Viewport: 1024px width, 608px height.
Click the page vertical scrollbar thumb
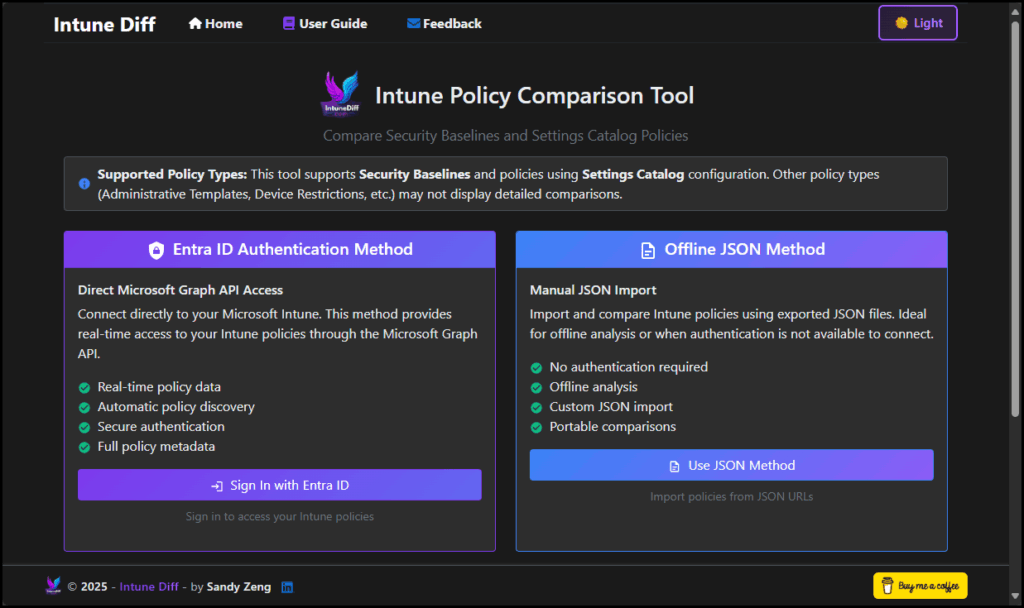point(1015,219)
